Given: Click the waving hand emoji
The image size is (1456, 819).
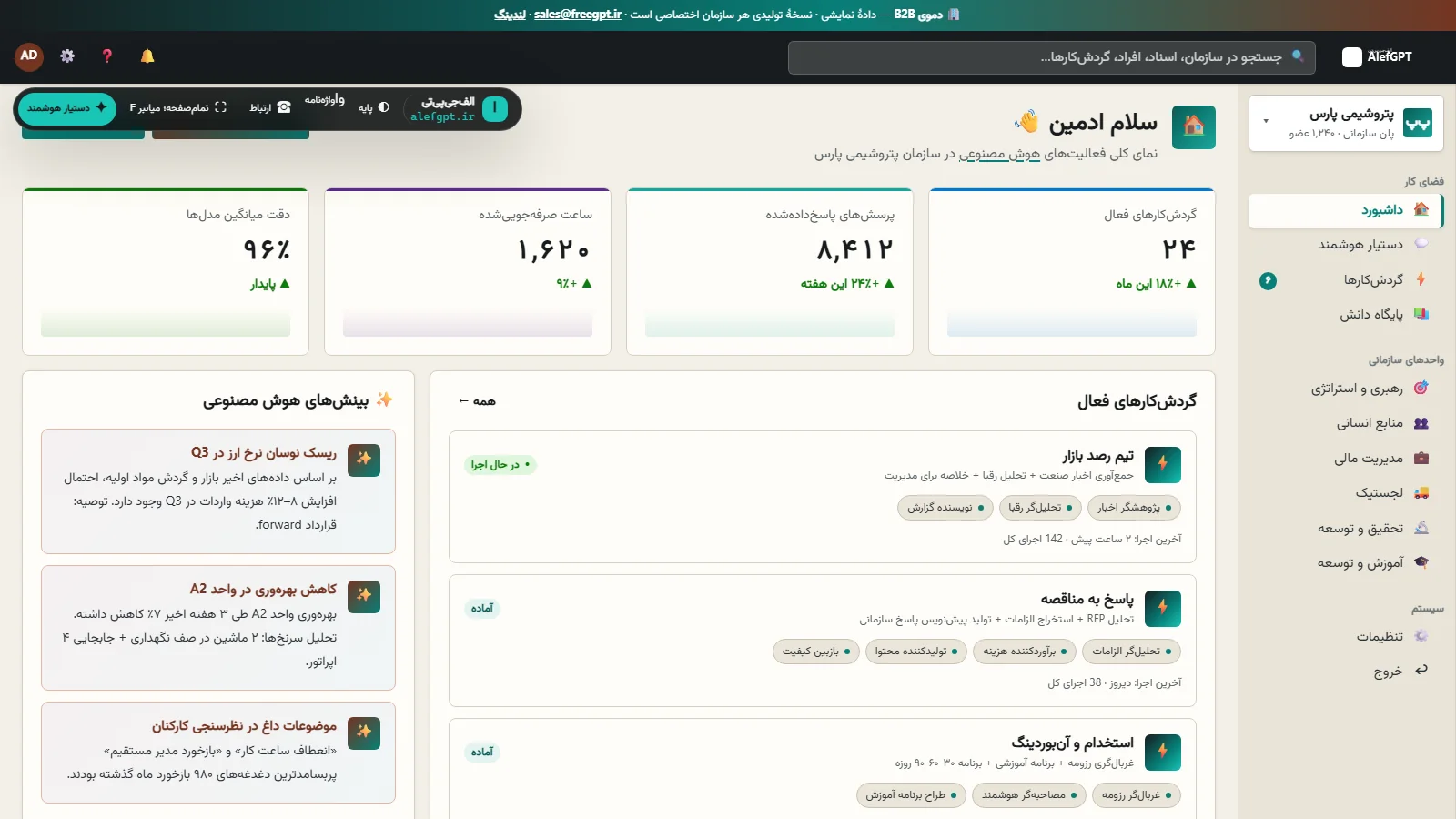Looking at the screenshot, I should click(1026, 122).
